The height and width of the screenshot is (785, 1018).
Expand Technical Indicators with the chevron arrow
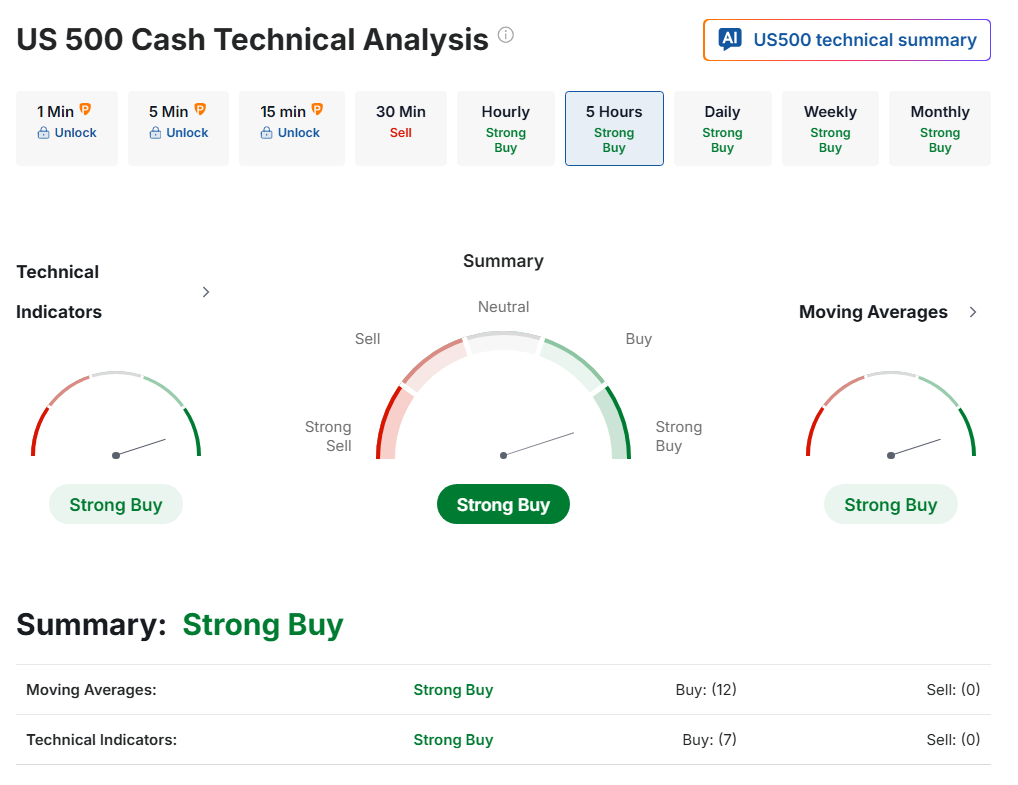(206, 292)
